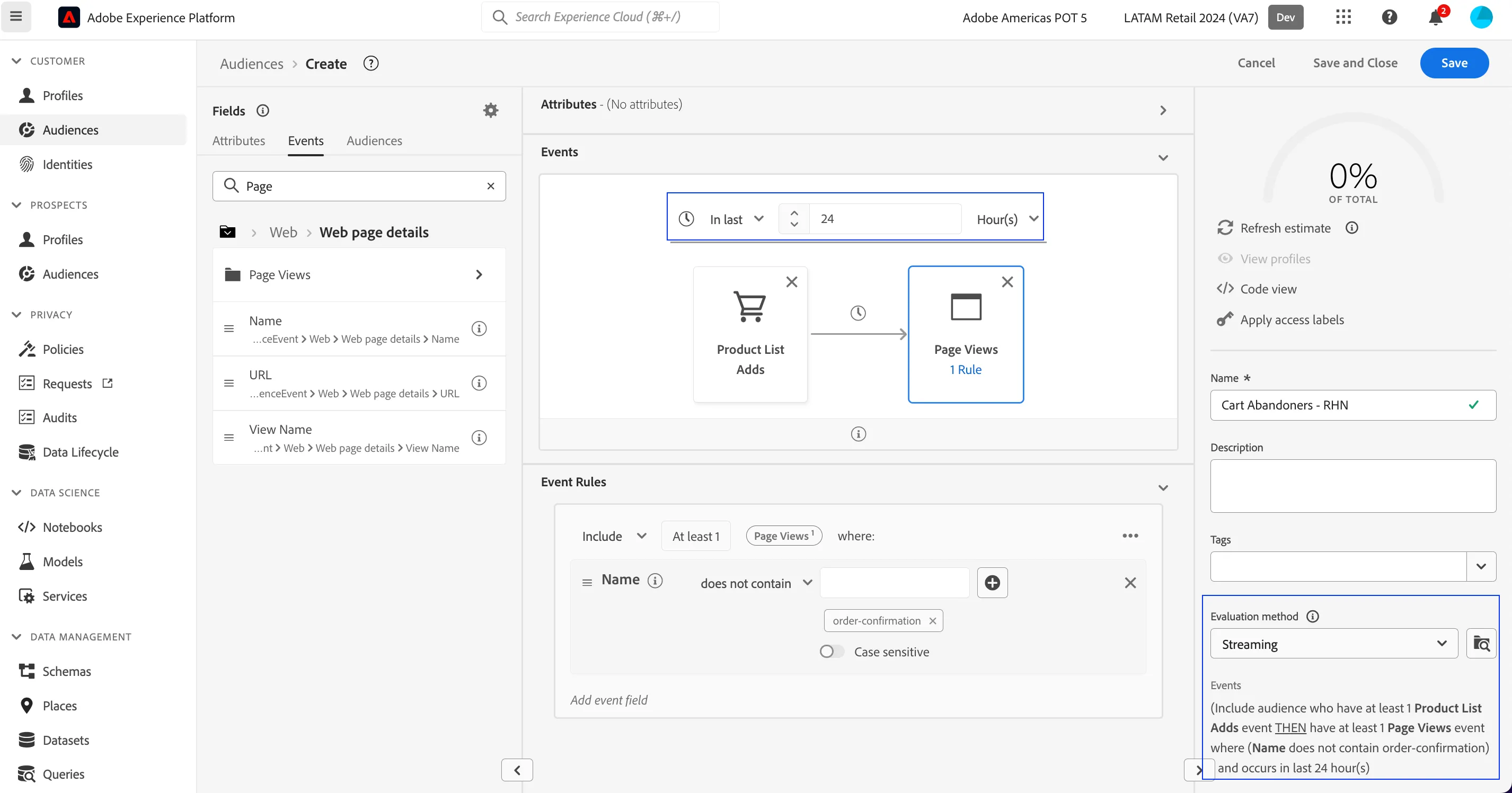The image size is (1512, 793).
Task: Delete the Name event rule row
Action: 1130,582
